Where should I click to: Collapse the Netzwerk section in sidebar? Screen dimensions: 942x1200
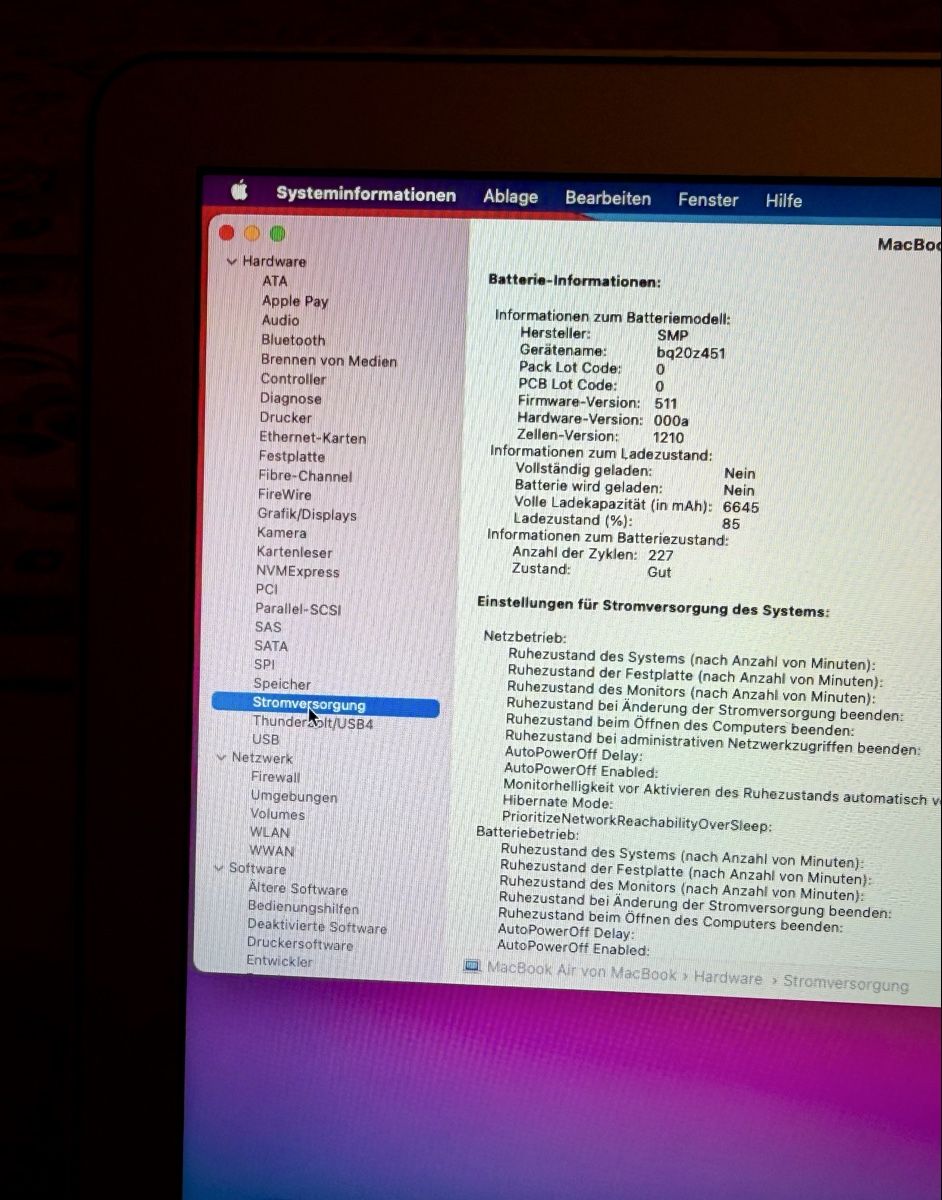(x=222, y=758)
